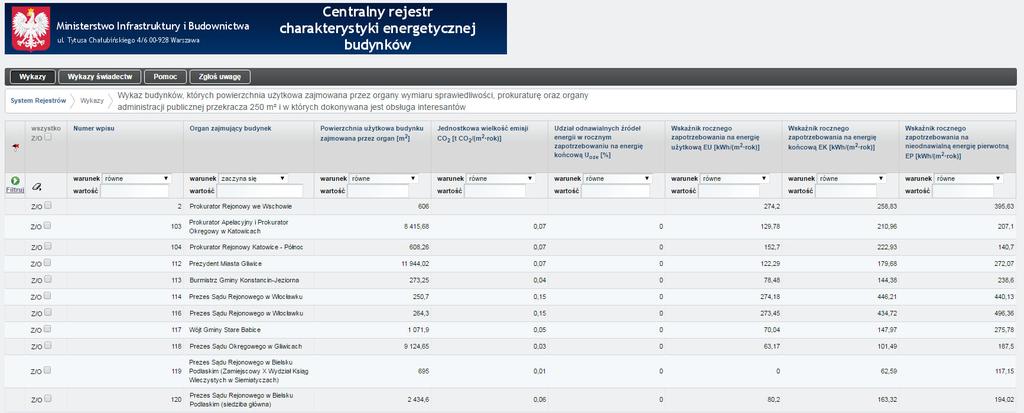Open the Pomoc menu

165,77
